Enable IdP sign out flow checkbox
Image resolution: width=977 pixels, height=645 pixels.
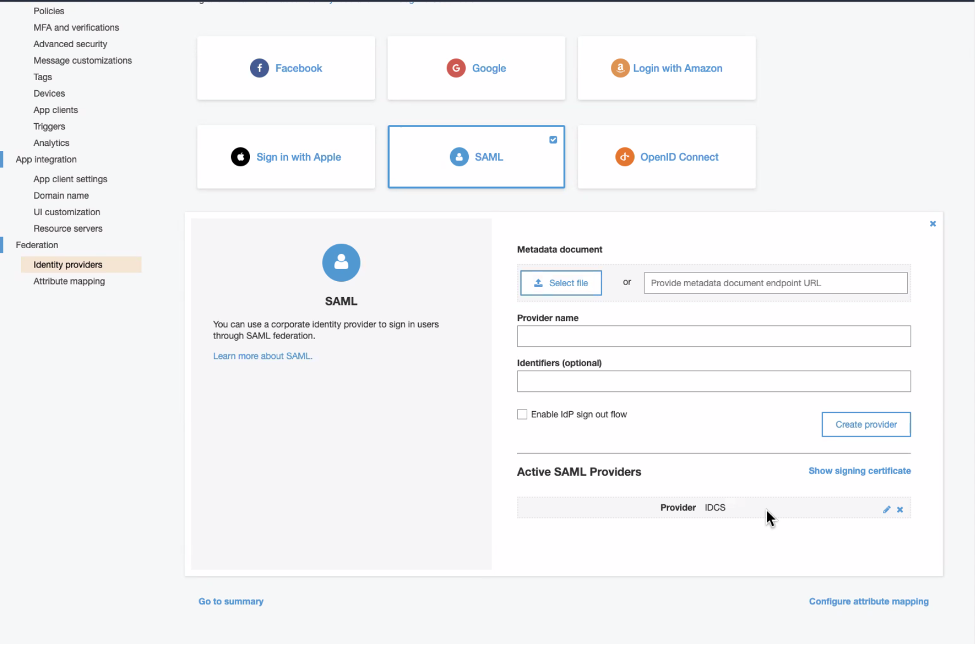[522, 414]
